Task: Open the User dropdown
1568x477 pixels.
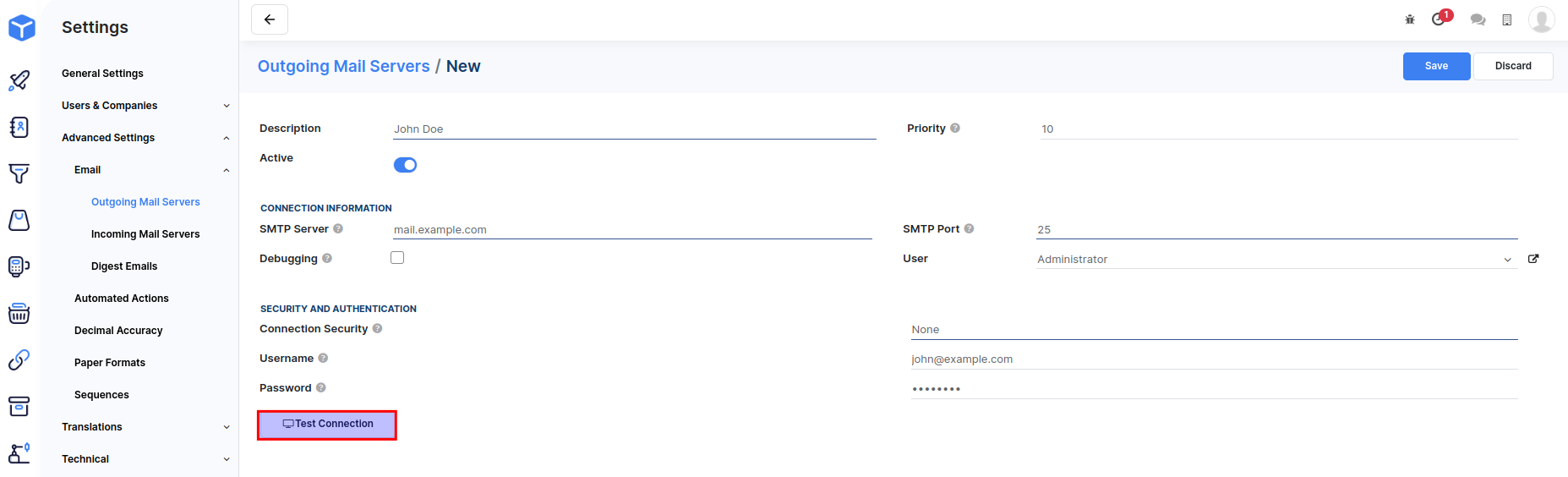Action: tap(1275, 260)
